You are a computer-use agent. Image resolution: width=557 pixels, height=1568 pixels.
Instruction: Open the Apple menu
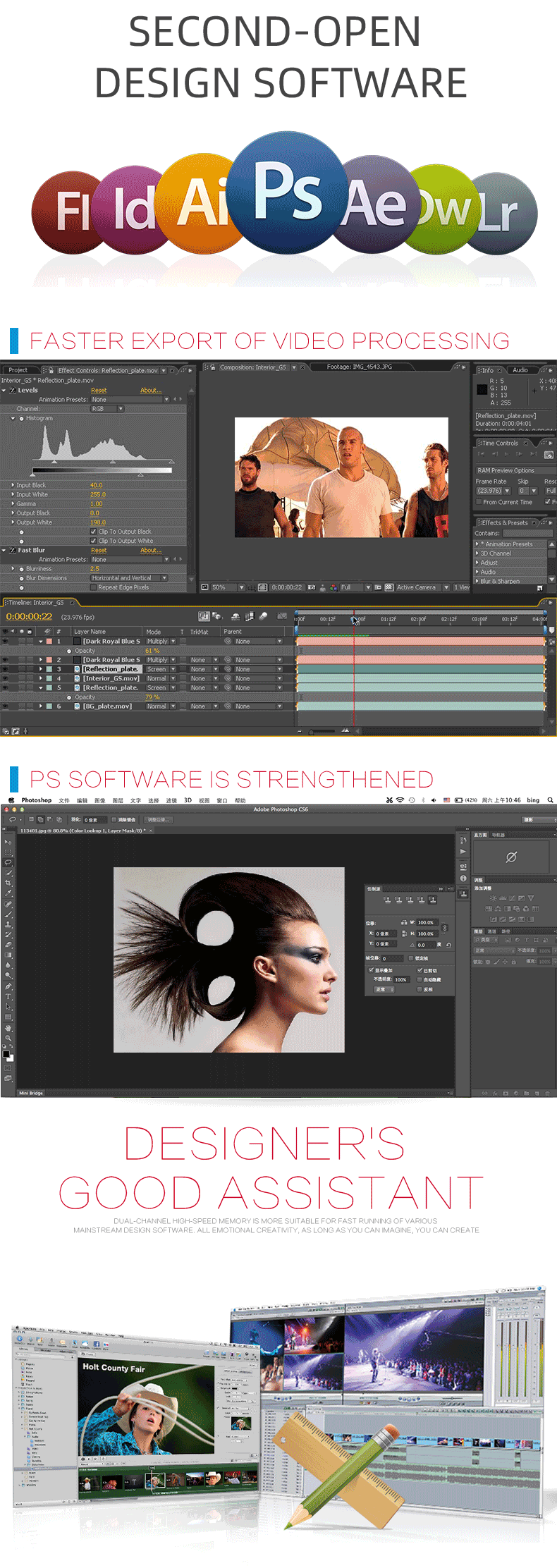pos(11,800)
